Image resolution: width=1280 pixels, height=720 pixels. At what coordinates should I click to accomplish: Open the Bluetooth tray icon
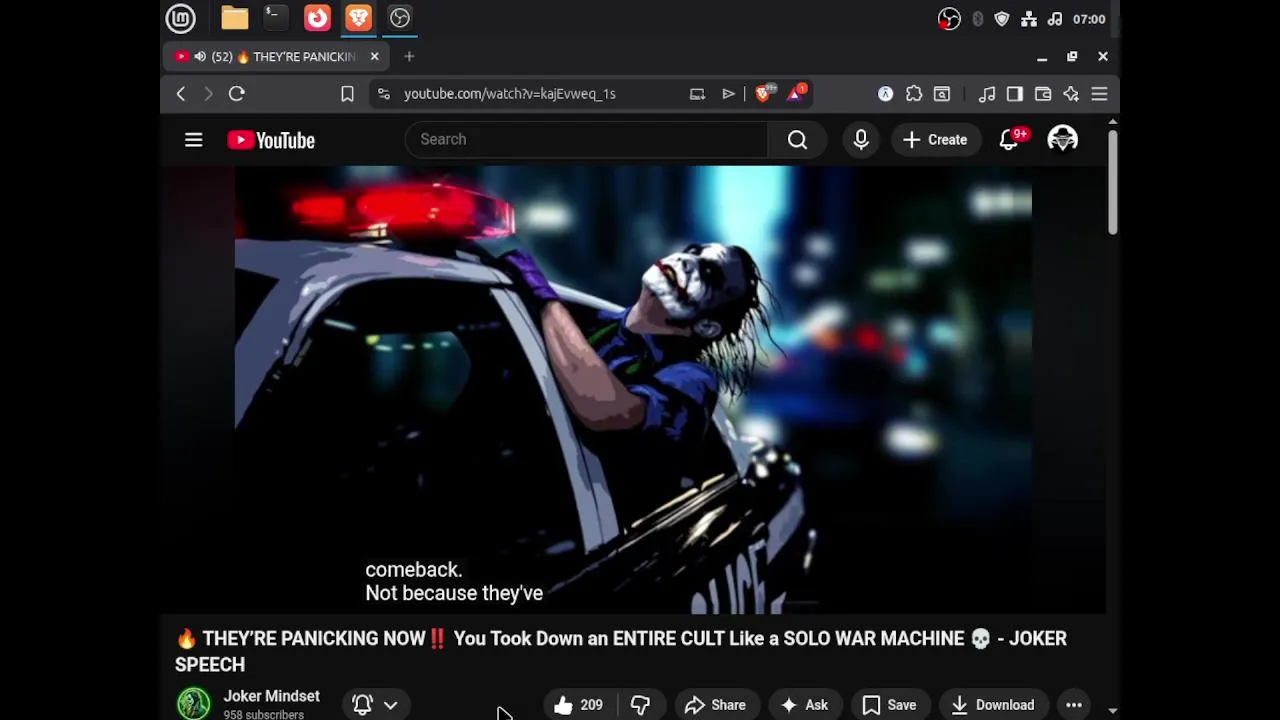[x=977, y=19]
